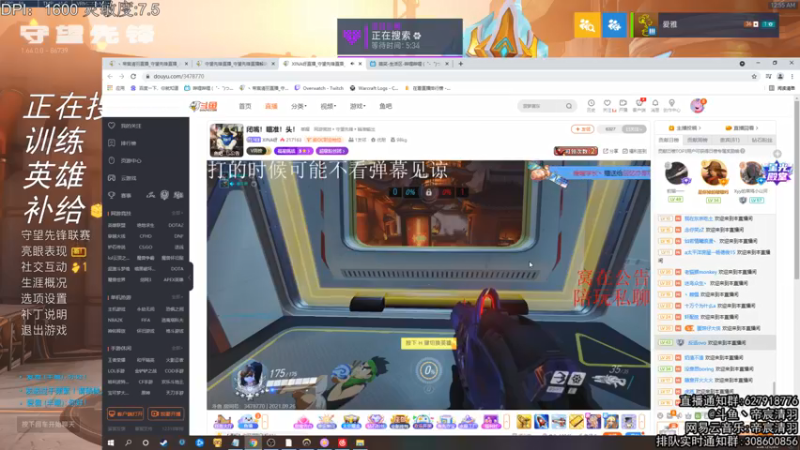The image size is (800, 450).
Task: Switch to the daily contribution tab
Action: [669, 140]
